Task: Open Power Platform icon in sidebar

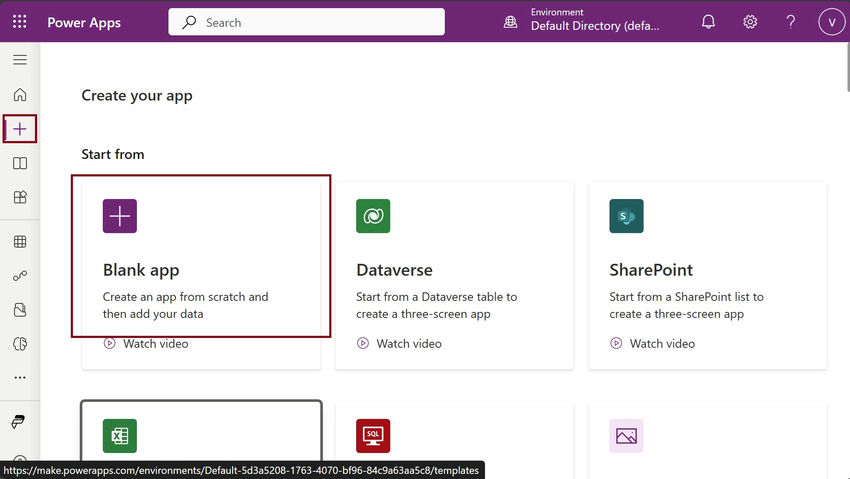Action: click(x=18, y=422)
